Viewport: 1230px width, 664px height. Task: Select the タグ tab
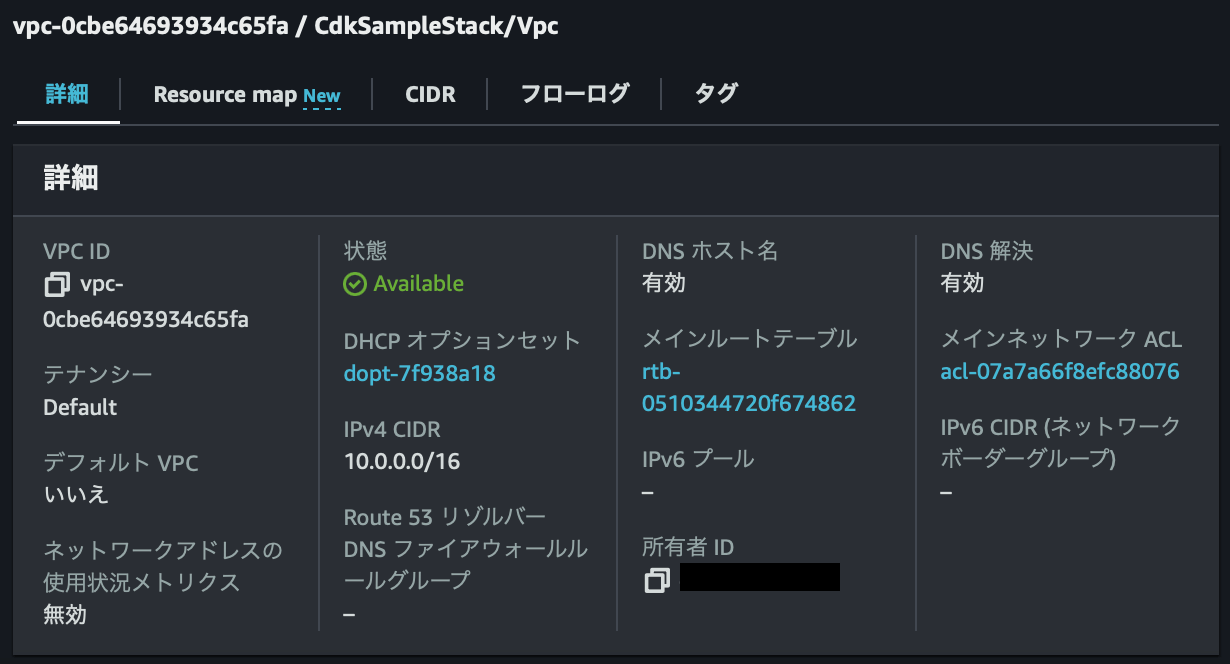pos(716,94)
